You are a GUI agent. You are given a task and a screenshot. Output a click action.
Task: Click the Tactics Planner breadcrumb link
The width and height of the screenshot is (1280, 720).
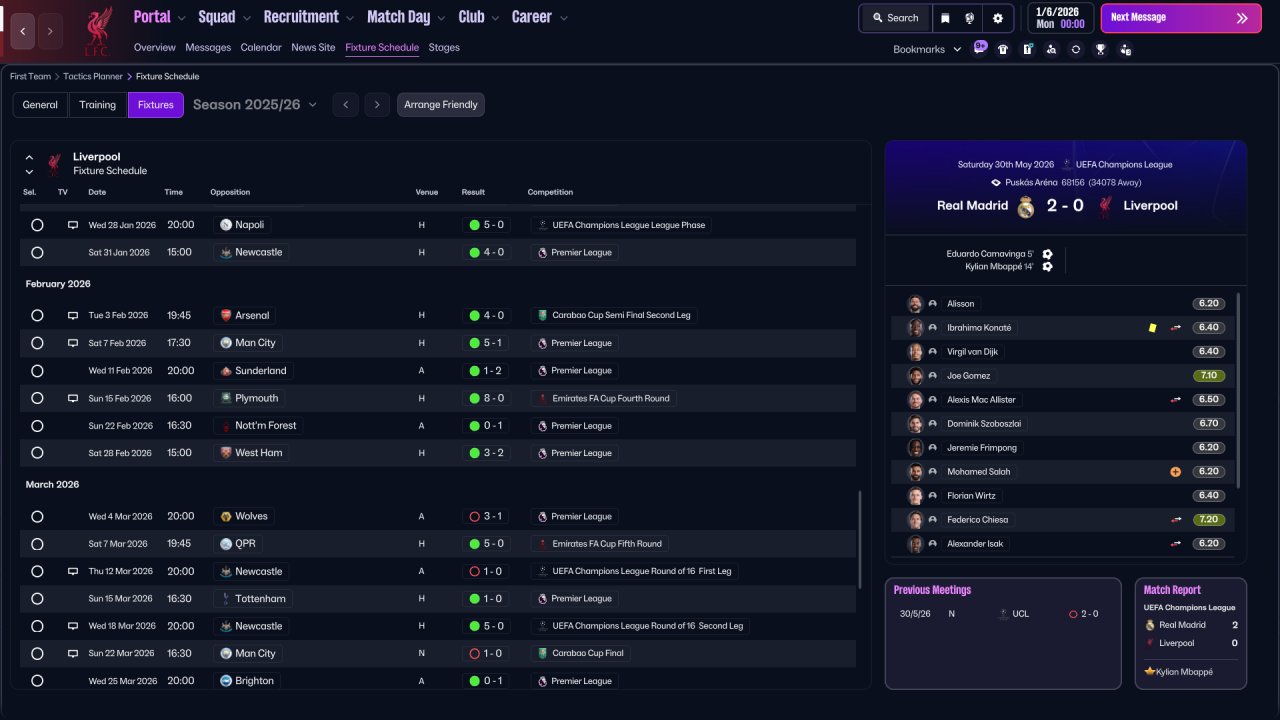(x=93, y=76)
